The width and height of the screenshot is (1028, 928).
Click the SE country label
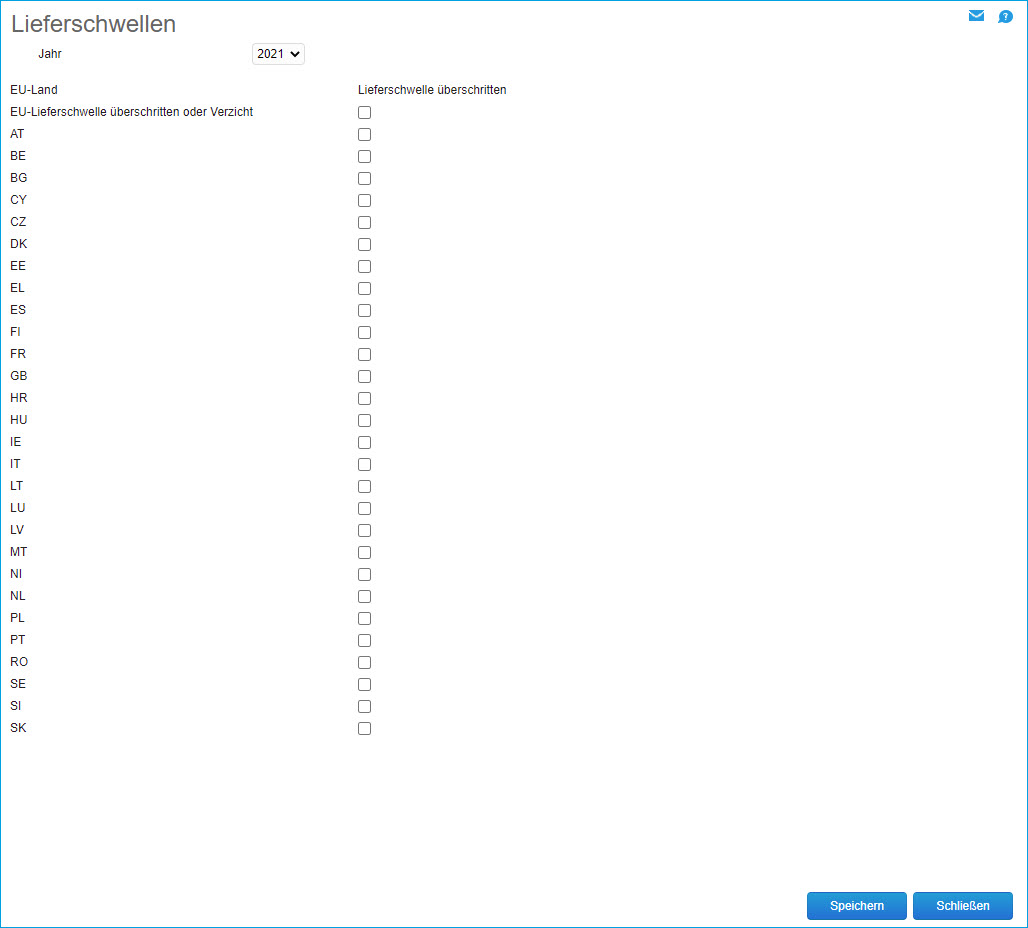18,683
